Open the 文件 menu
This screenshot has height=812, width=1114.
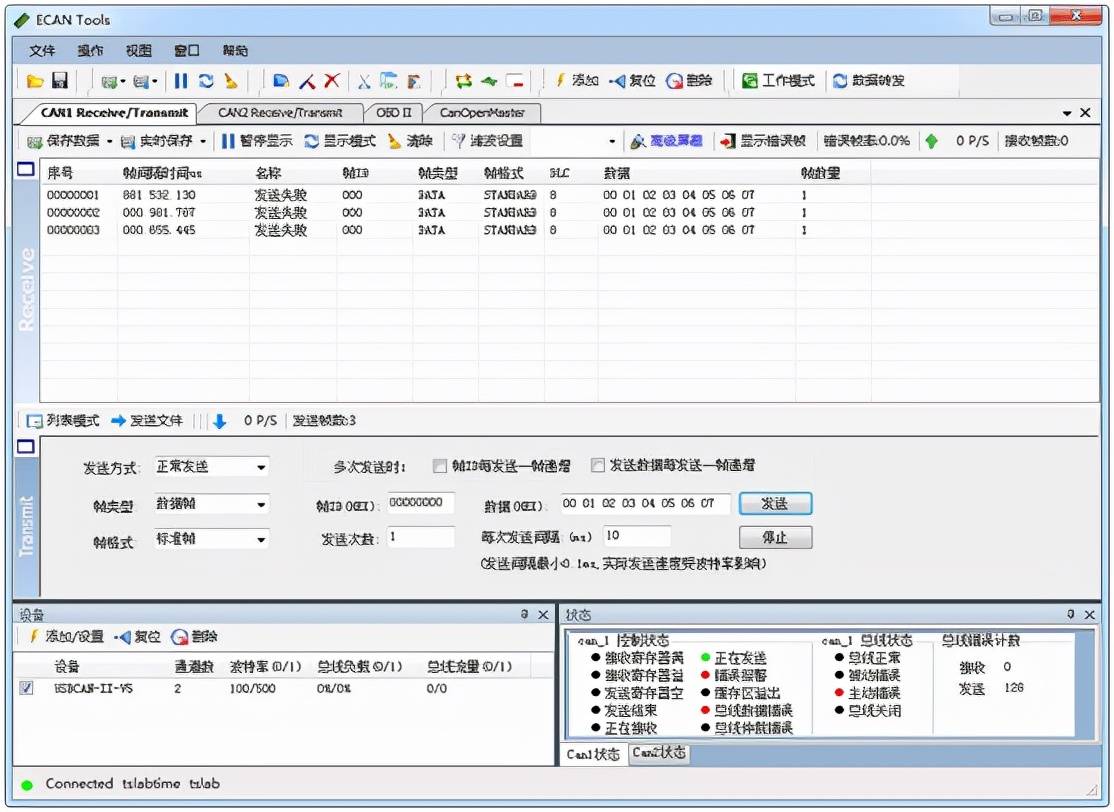pyautogui.click(x=42, y=50)
